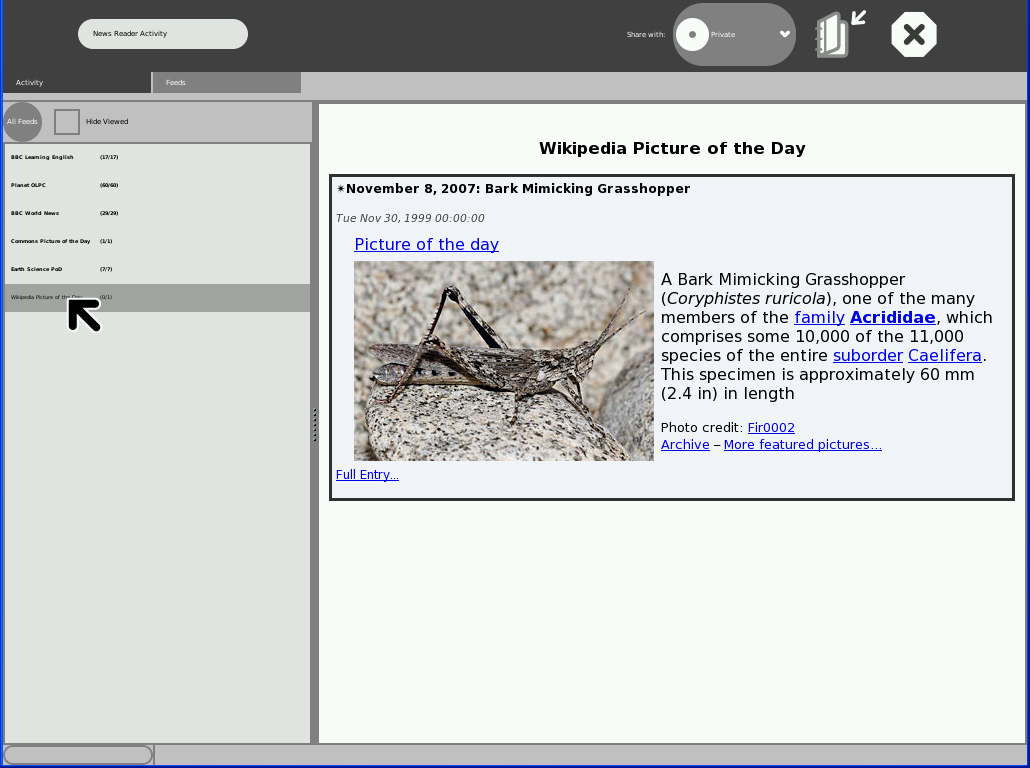Viewport: 1030px width, 768px height.
Task: Click the Private share circle icon
Action: coord(692,35)
